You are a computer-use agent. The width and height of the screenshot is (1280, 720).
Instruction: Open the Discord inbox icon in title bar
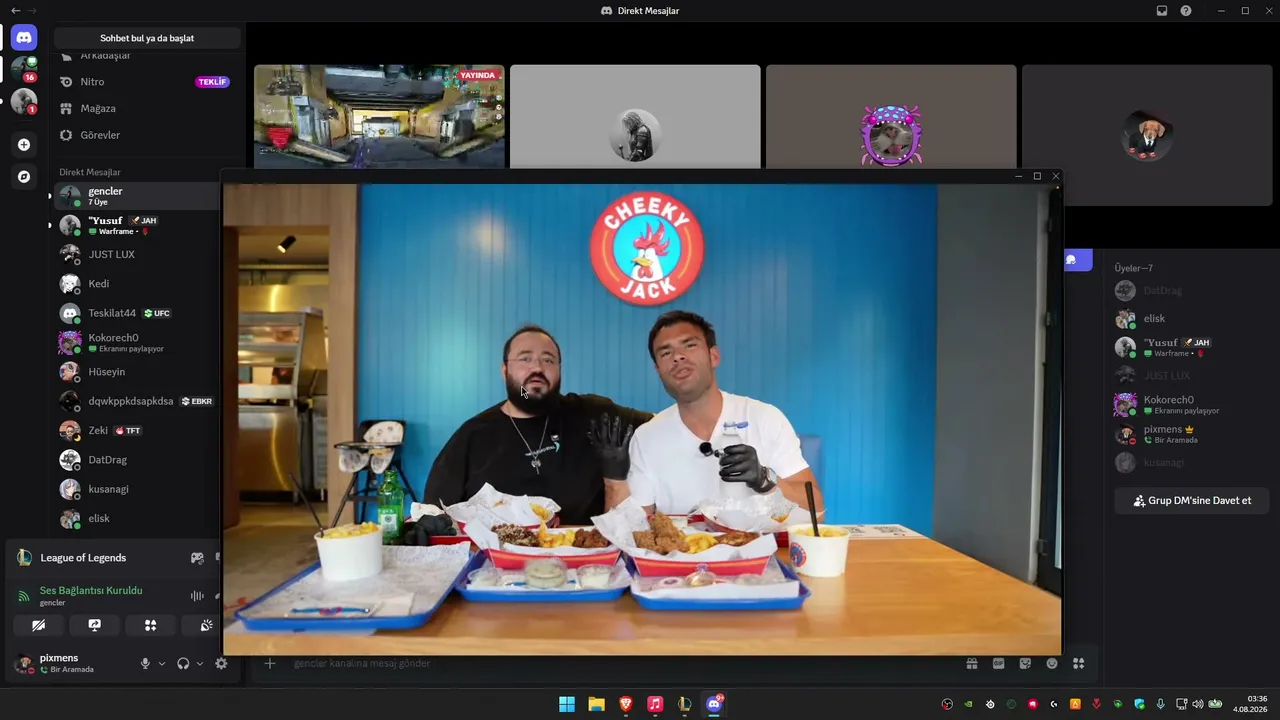click(1162, 11)
